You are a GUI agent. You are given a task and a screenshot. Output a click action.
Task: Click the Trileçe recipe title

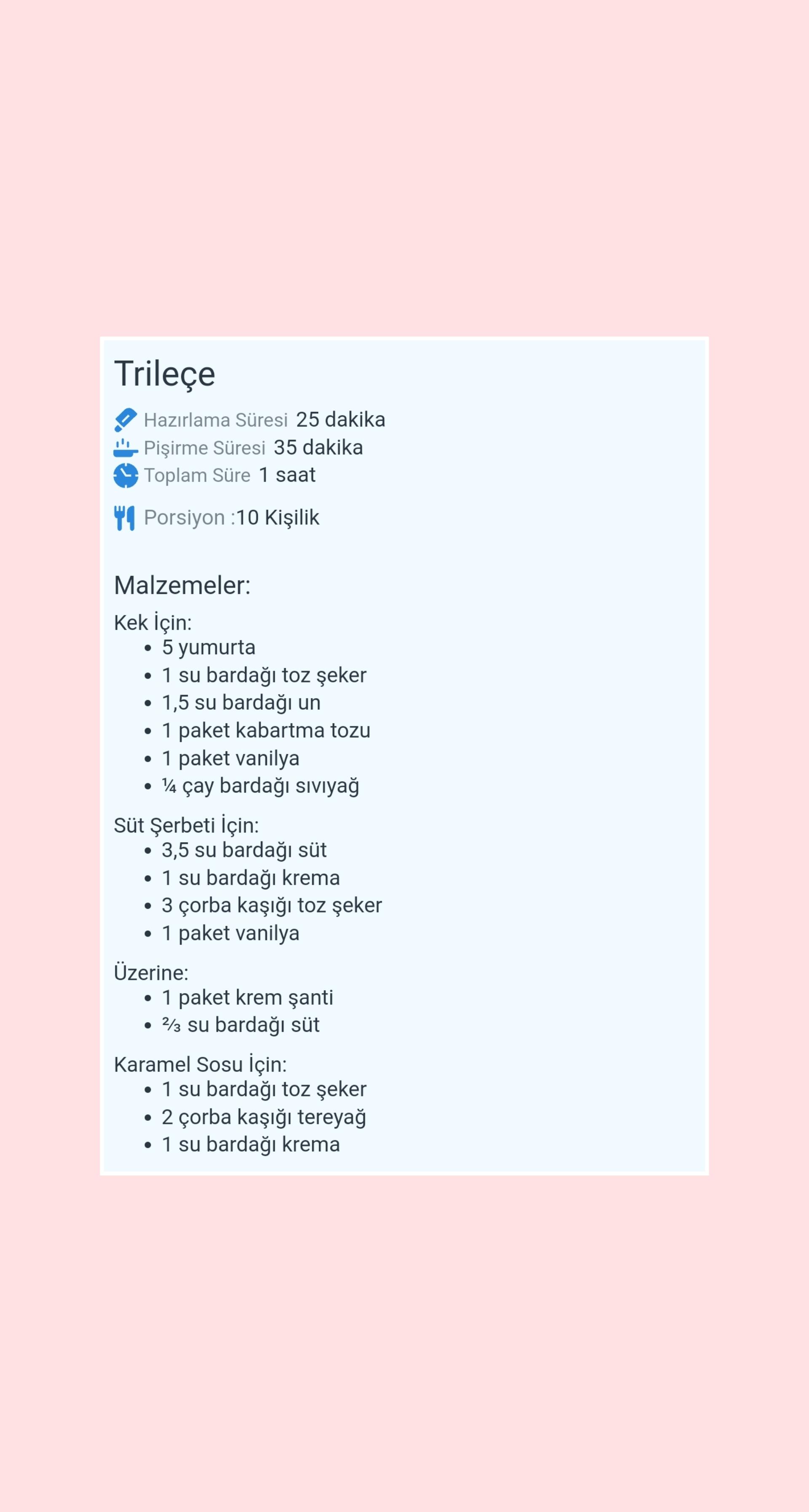click(165, 374)
